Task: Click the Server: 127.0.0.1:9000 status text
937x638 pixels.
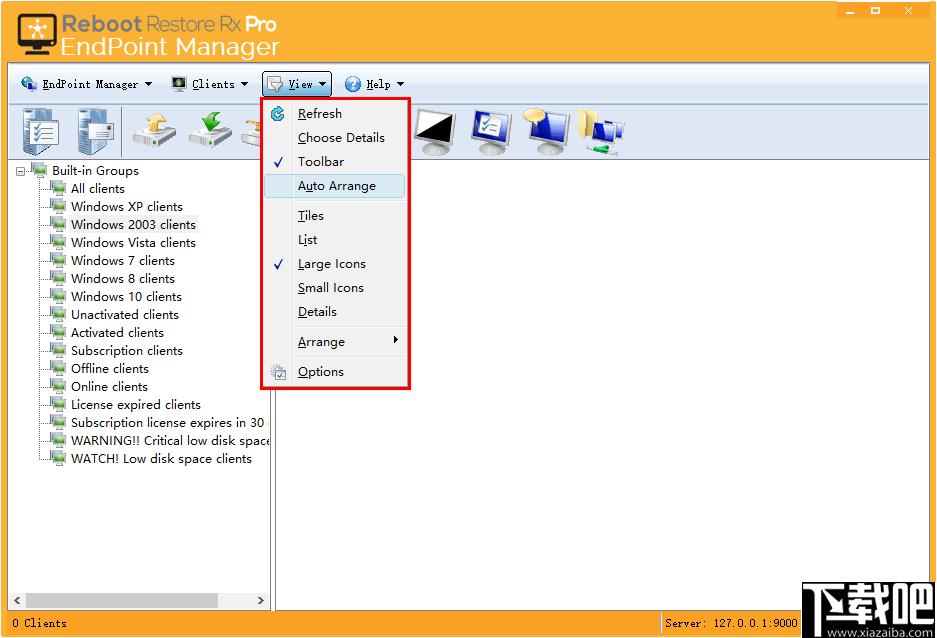Action: 731,623
